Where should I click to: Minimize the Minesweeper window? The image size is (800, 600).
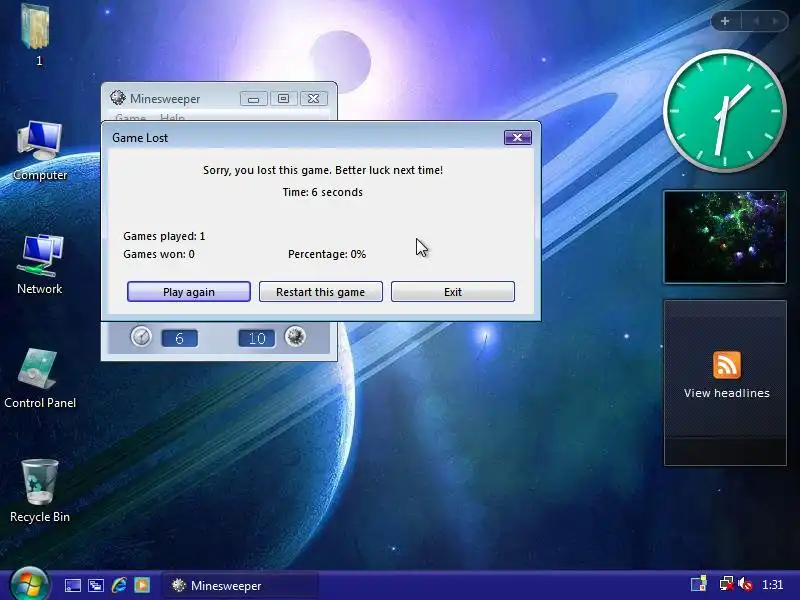(x=254, y=99)
